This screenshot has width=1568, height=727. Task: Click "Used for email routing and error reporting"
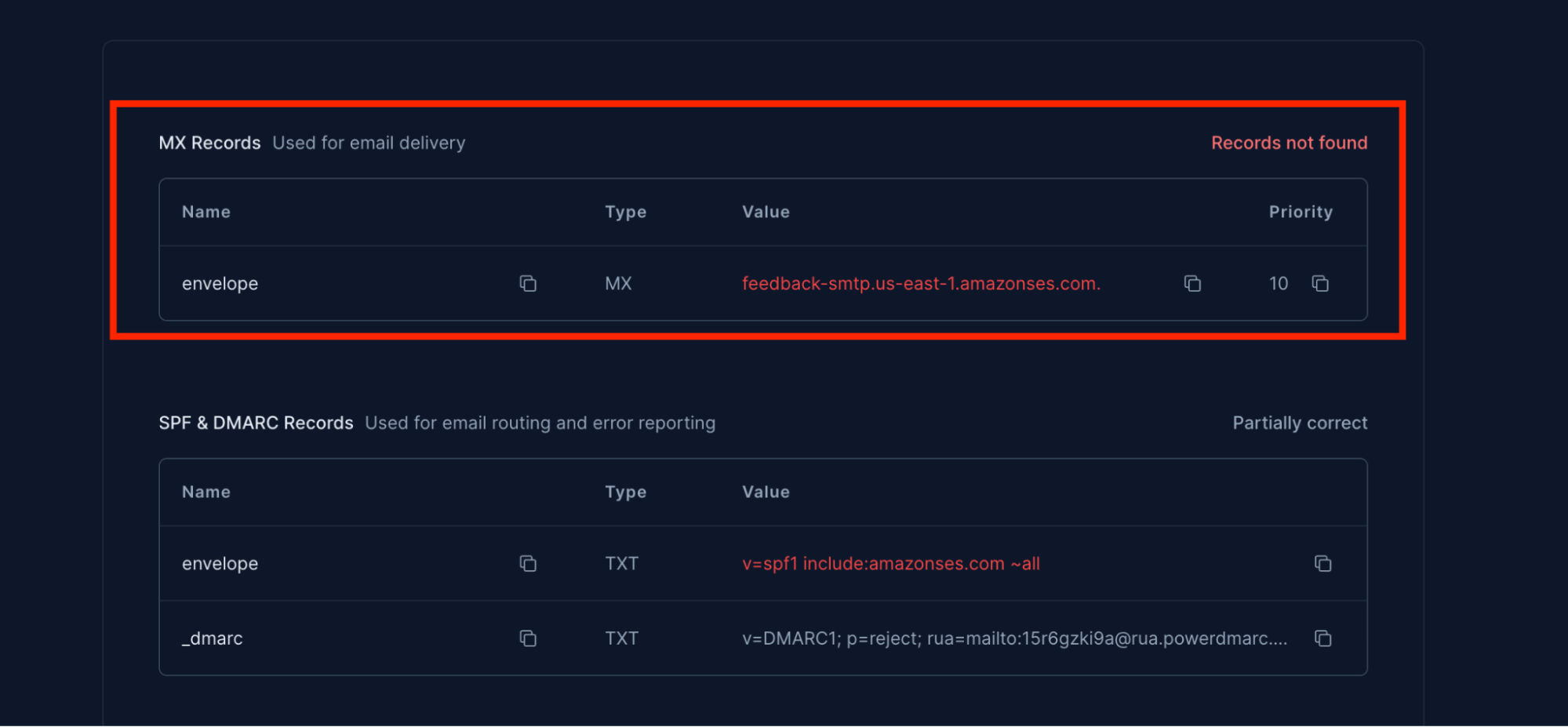coord(540,423)
